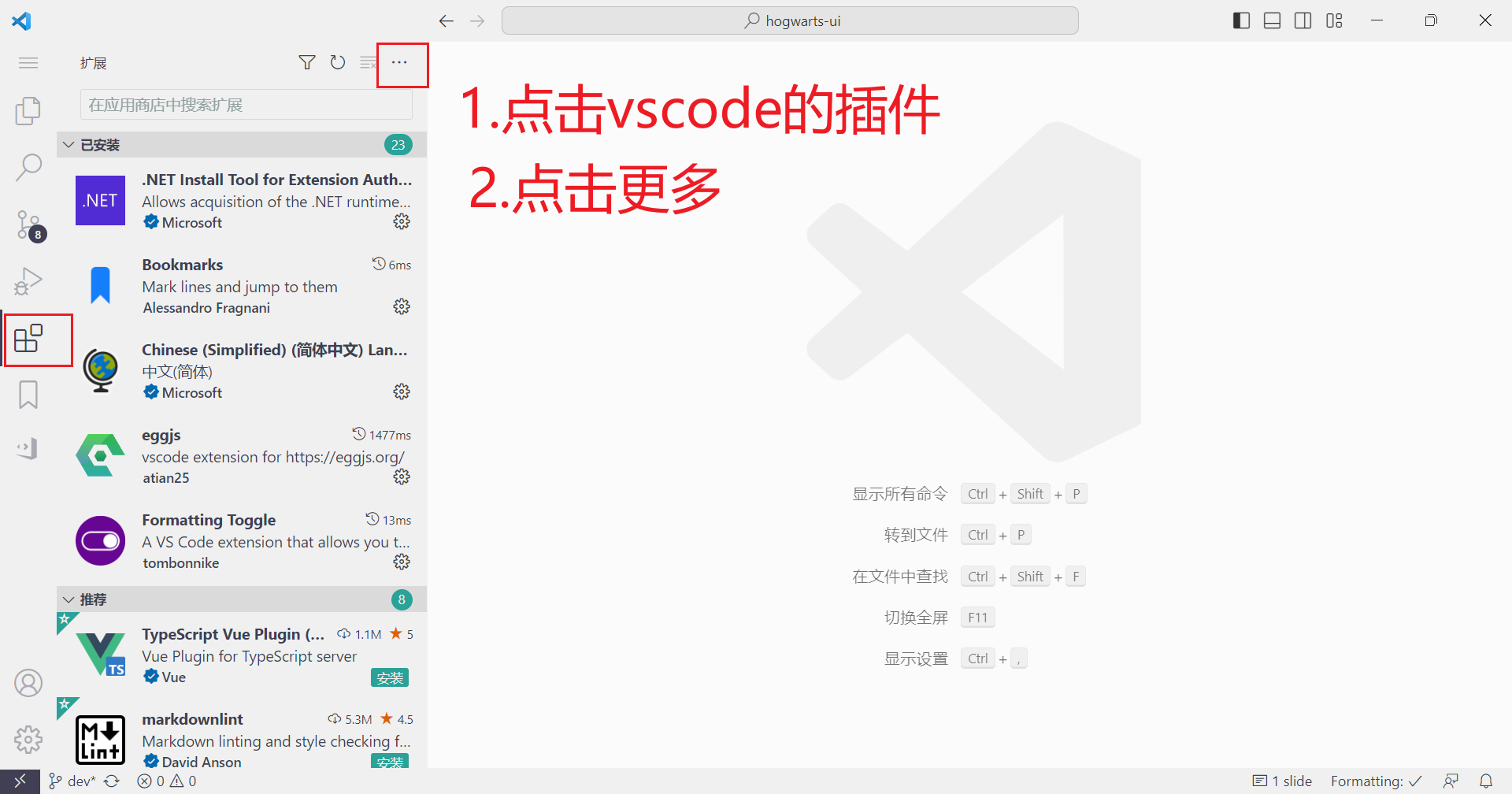The image size is (1512, 794).
Task: Install the TypeScript Vue Plugin extension
Action: pos(389,677)
